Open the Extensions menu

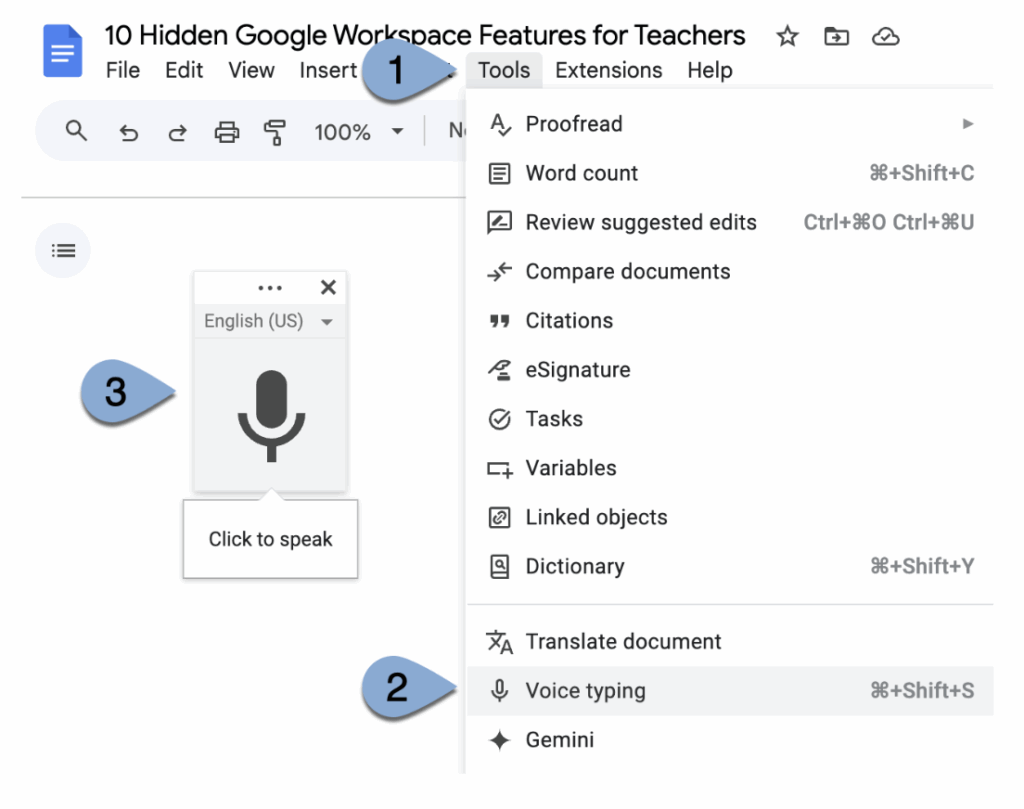click(608, 70)
